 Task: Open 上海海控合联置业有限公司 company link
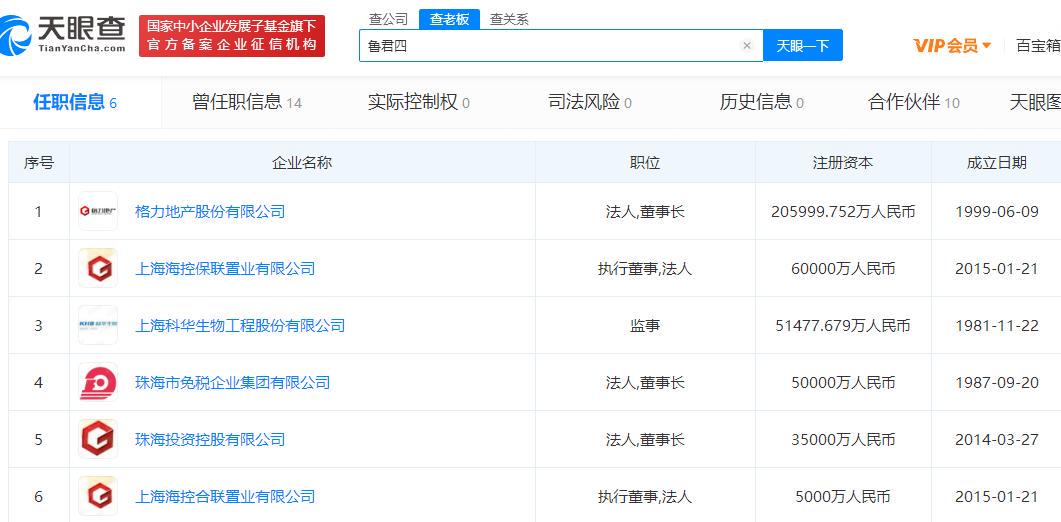pos(225,496)
